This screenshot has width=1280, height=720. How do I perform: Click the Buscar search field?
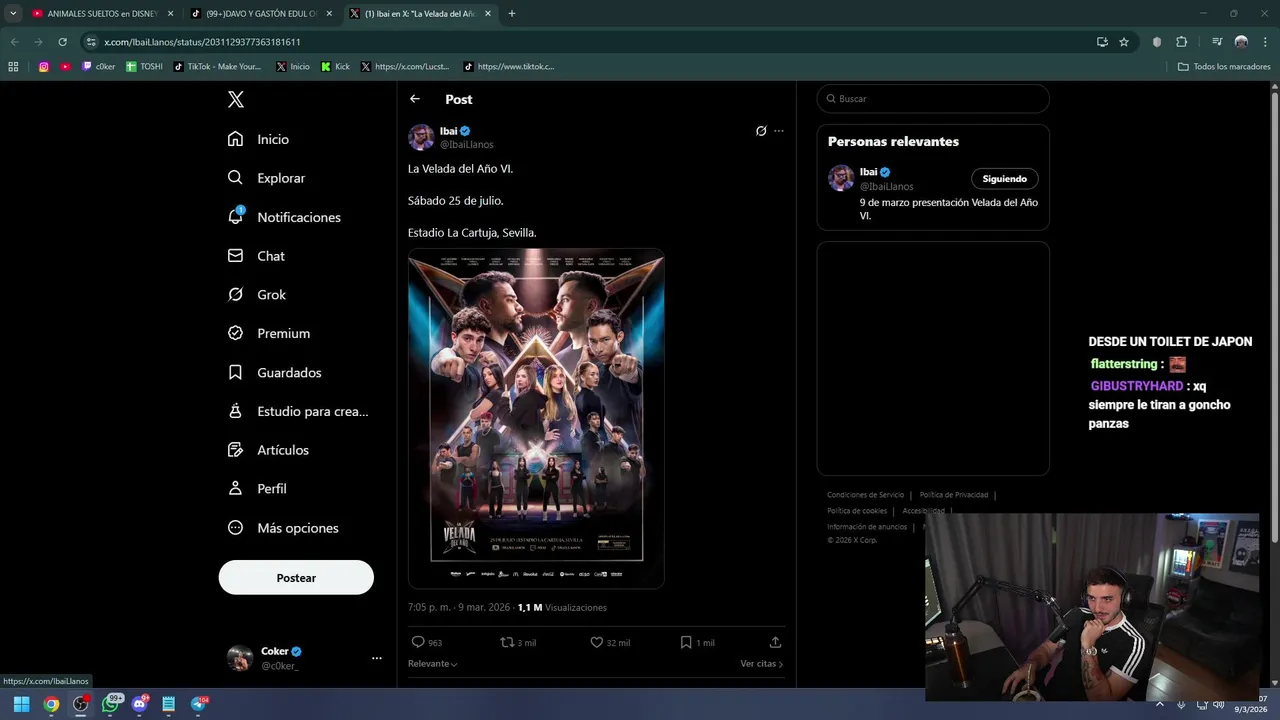point(933,99)
